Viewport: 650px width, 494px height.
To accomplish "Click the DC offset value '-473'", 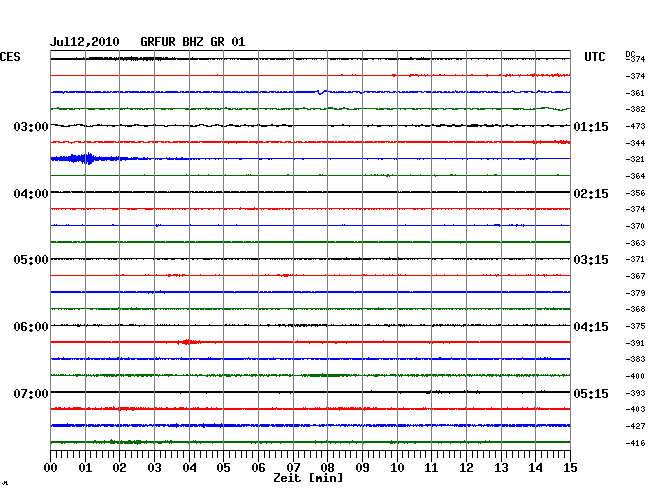I will pos(635,126).
